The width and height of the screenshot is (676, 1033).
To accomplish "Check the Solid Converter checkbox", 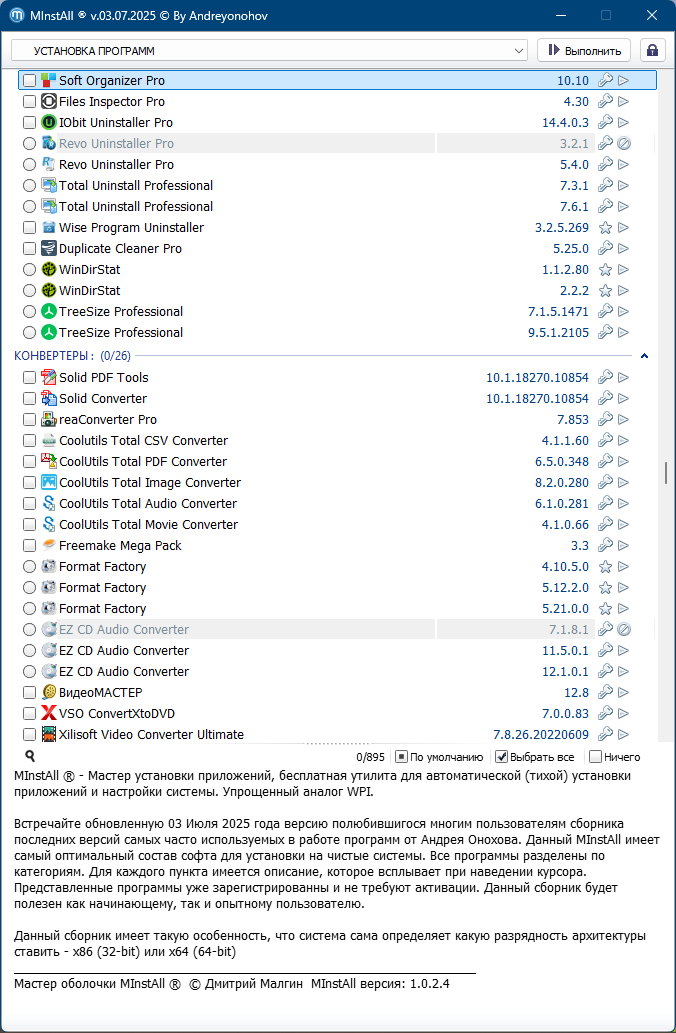I will click(x=29, y=399).
